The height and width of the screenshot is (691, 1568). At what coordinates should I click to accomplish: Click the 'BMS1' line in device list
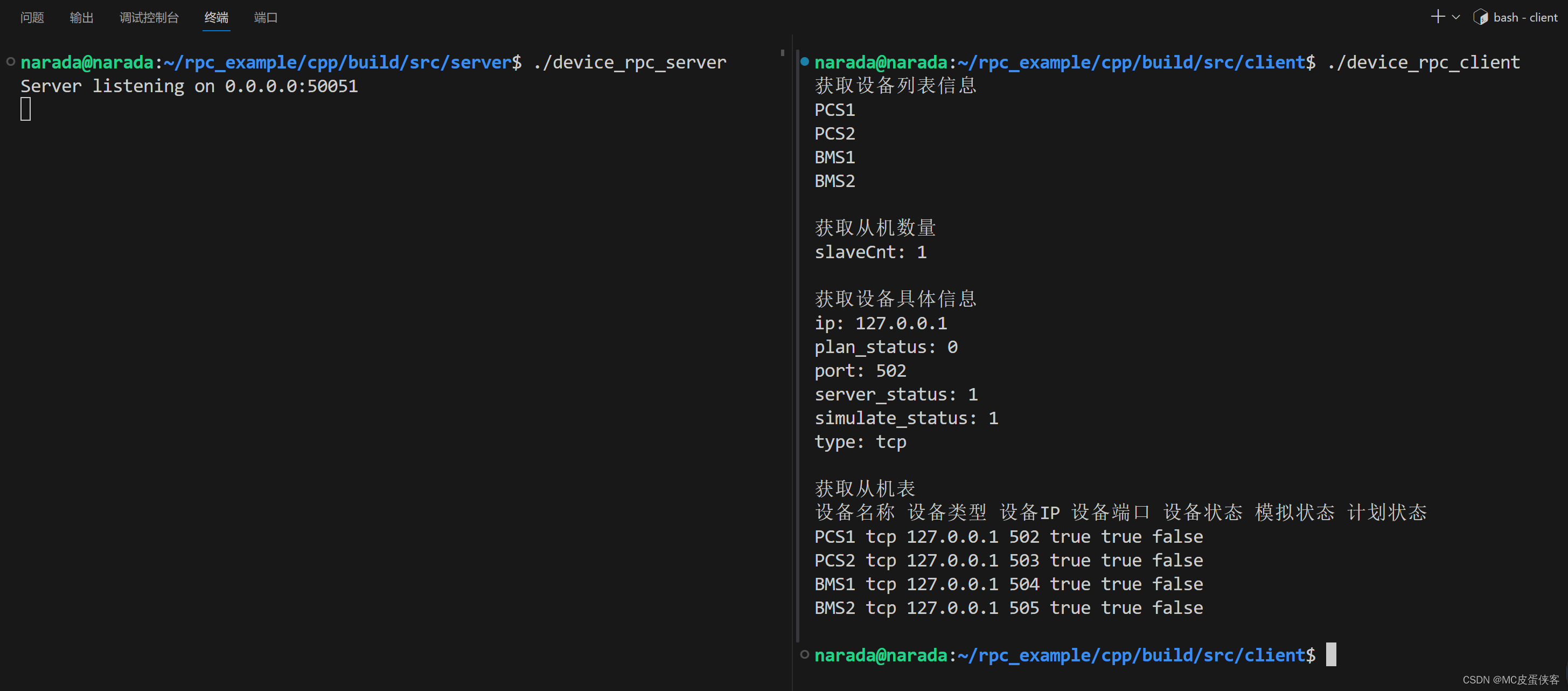tap(834, 157)
